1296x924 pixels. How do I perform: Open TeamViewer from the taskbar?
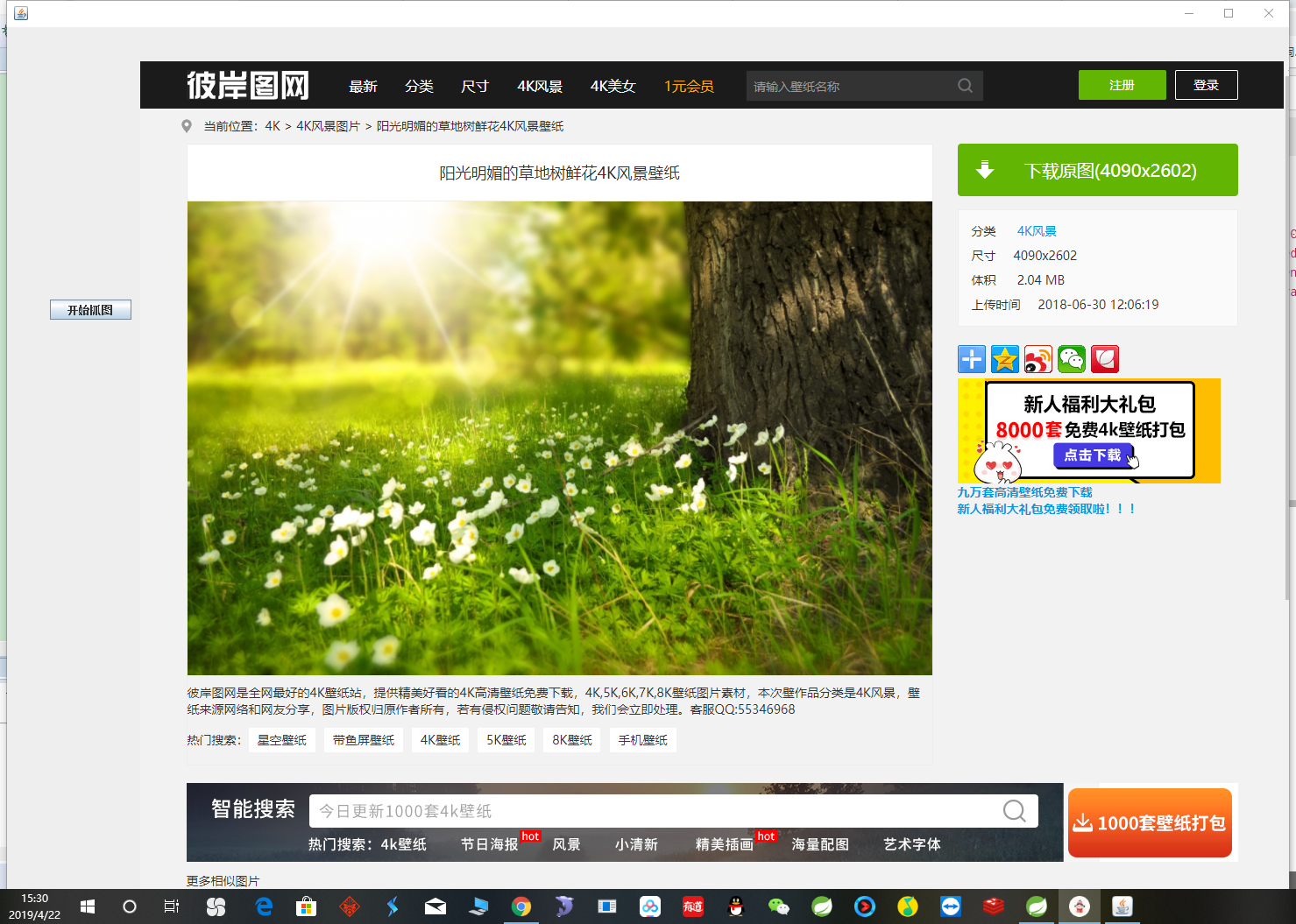pos(951,906)
